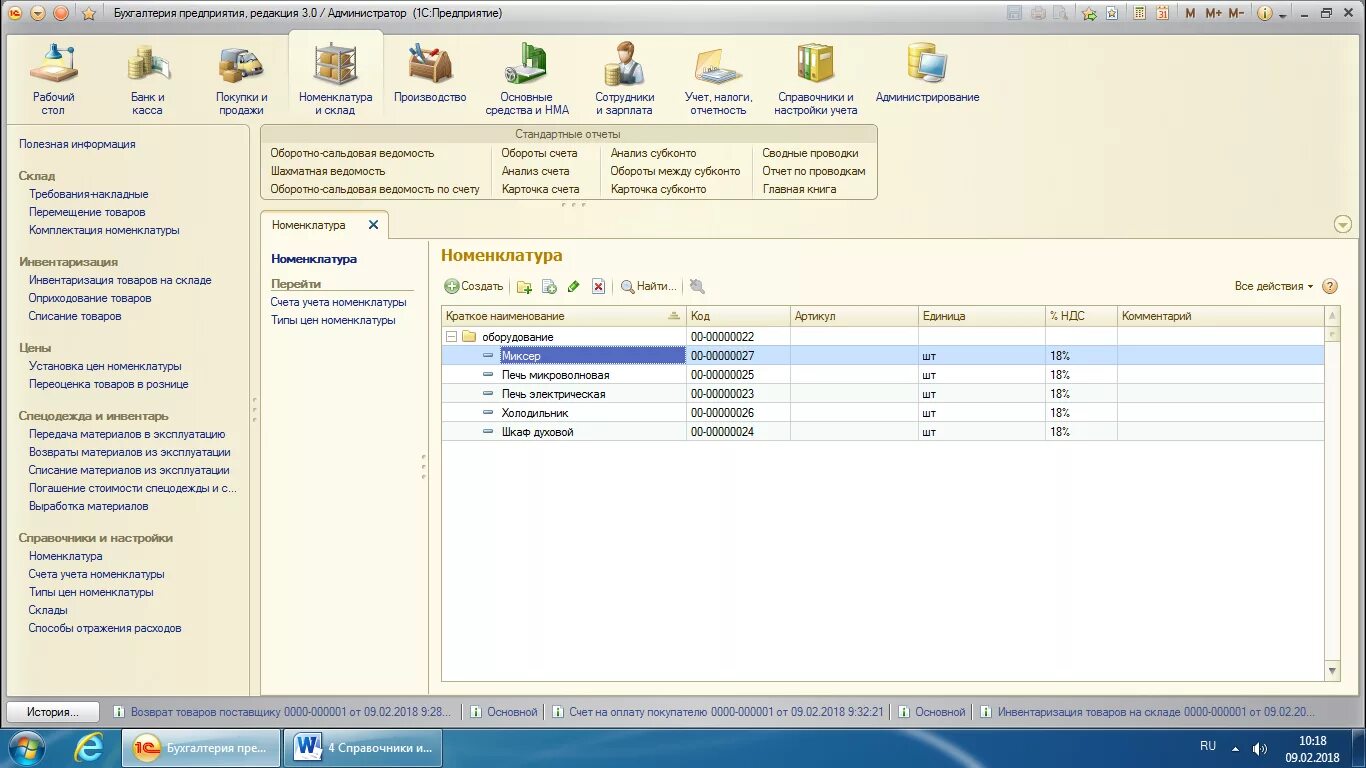The image size is (1366, 768).
Task: Open Установка цен номенклатуры link
Action: click(105, 366)
